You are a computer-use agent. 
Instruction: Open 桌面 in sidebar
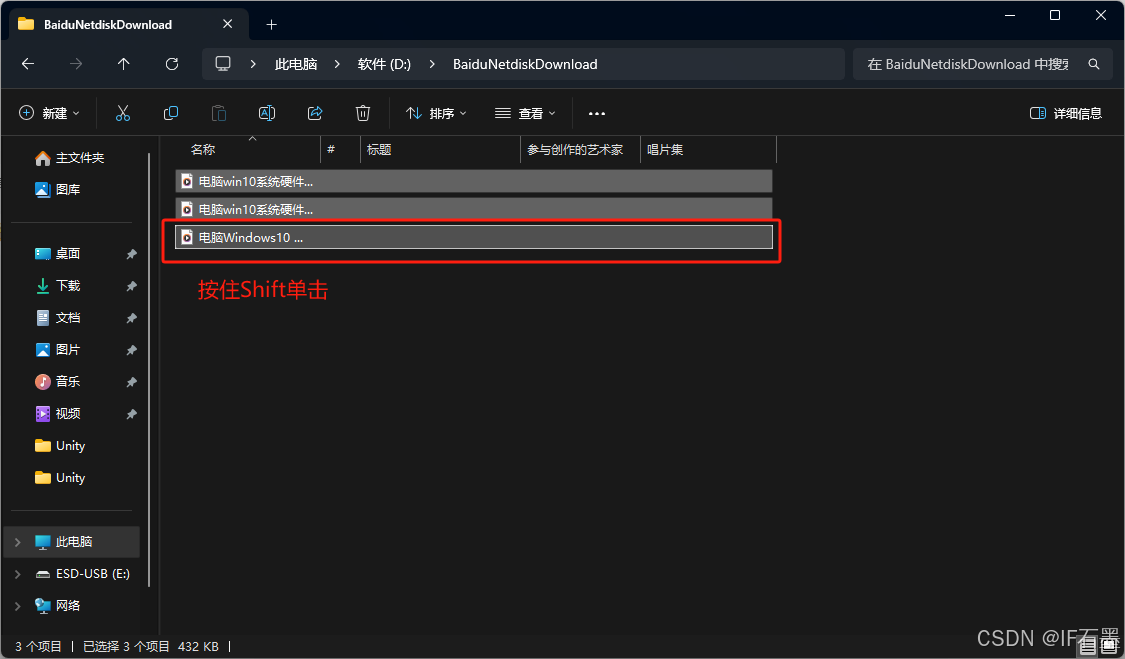[x=57, y=253]
